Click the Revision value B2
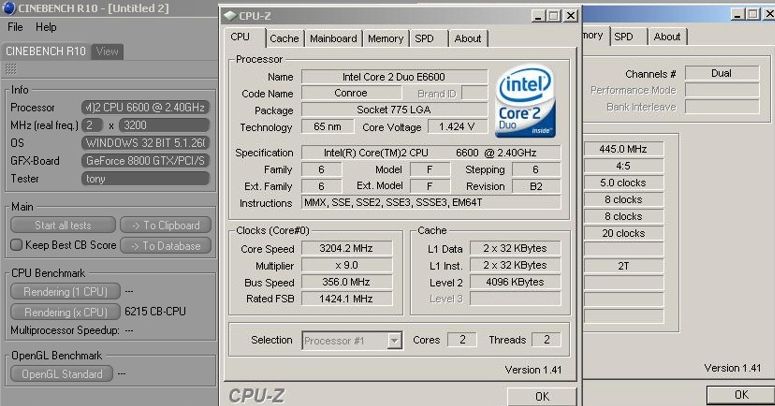 point(536,186)
